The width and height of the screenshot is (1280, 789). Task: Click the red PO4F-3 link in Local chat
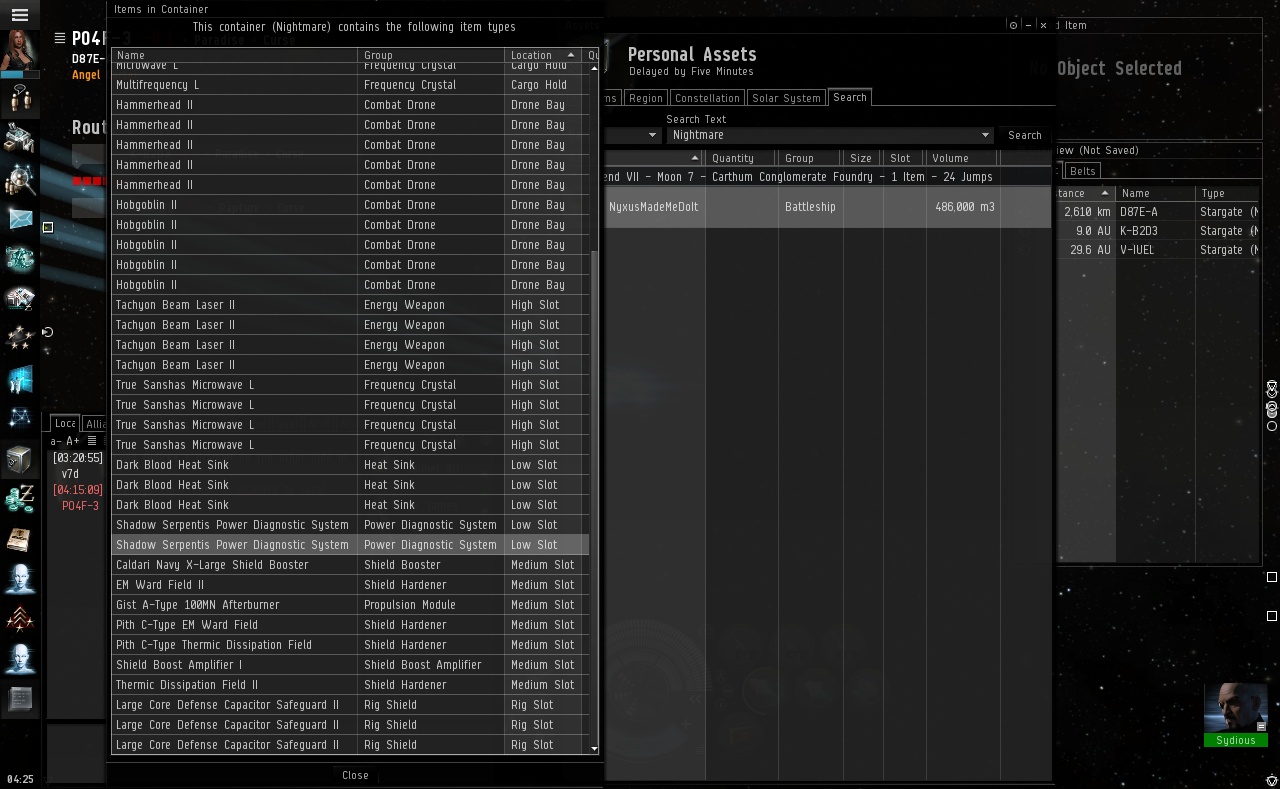tap(80, 506)
